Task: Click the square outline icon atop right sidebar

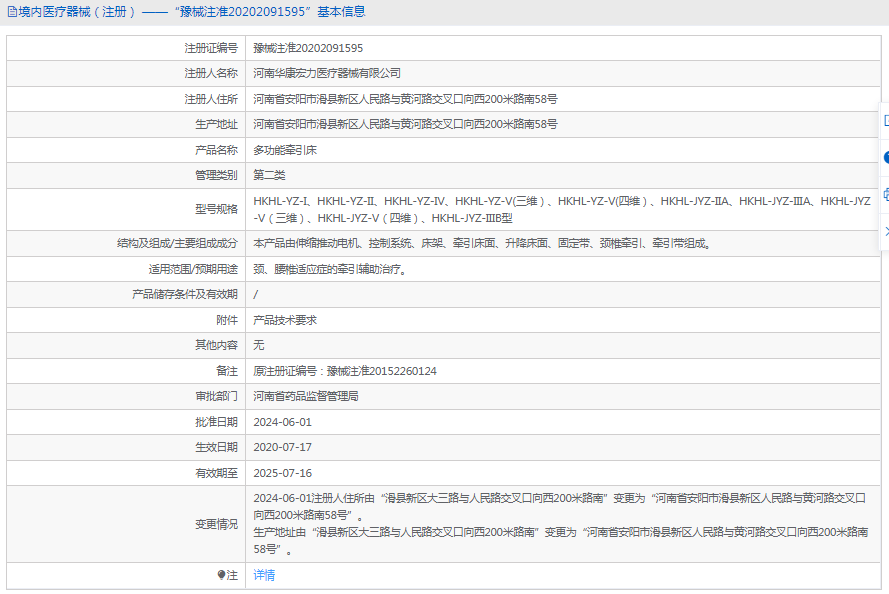Action: click(886, 120)
